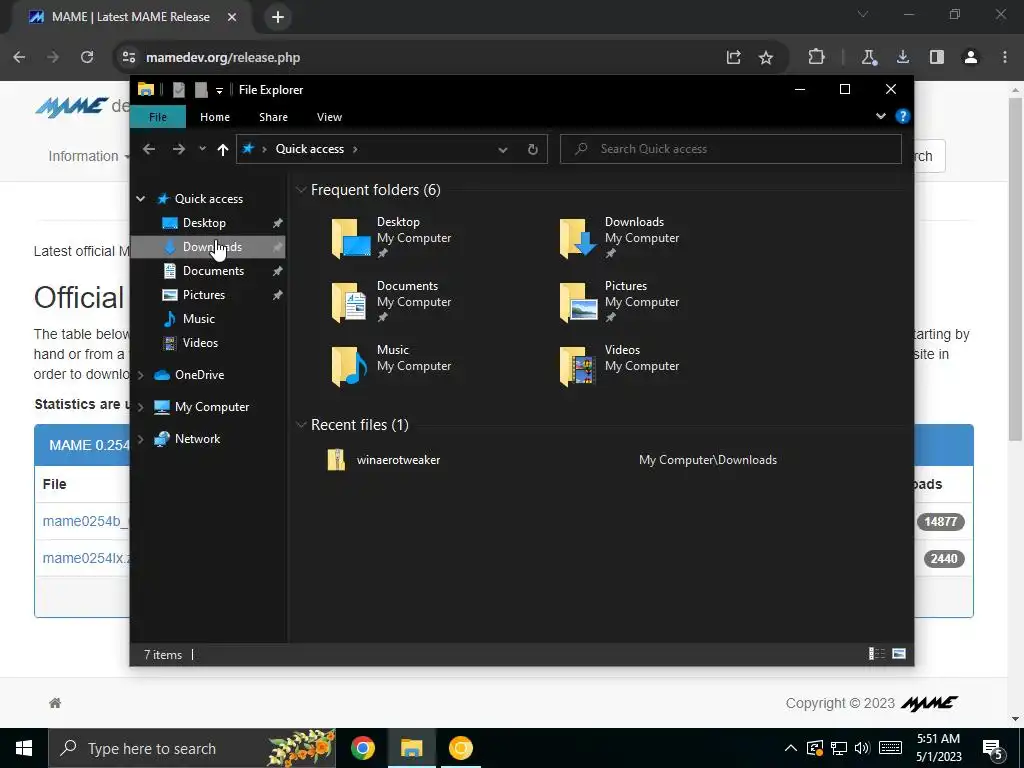Image resolution: width=1024 pixels, height=768 pixels.
Task: Open Chrome extensions puzzle icon
Action: click(x=816, y=57)
